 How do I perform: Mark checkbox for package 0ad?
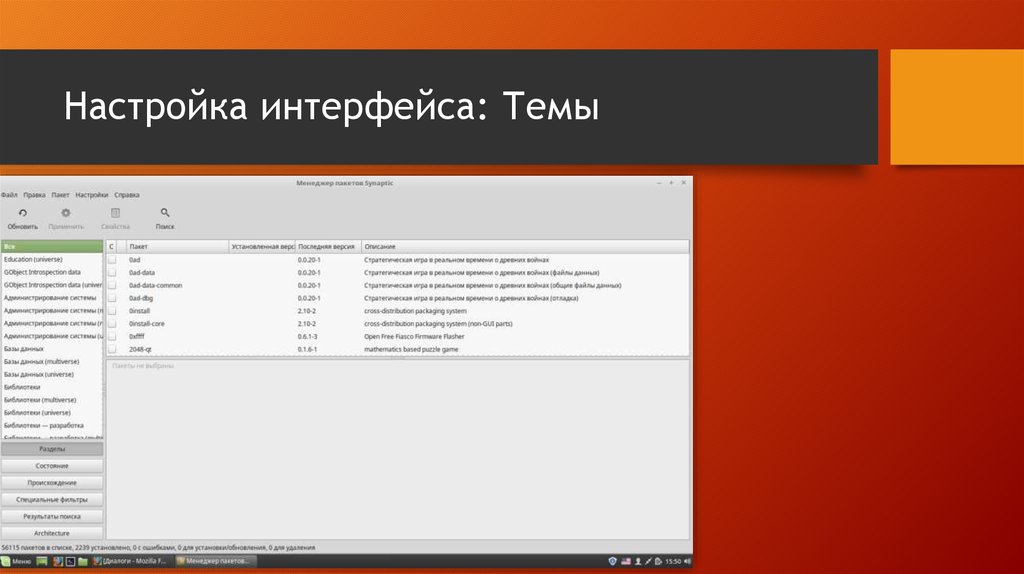click(112, 260)
